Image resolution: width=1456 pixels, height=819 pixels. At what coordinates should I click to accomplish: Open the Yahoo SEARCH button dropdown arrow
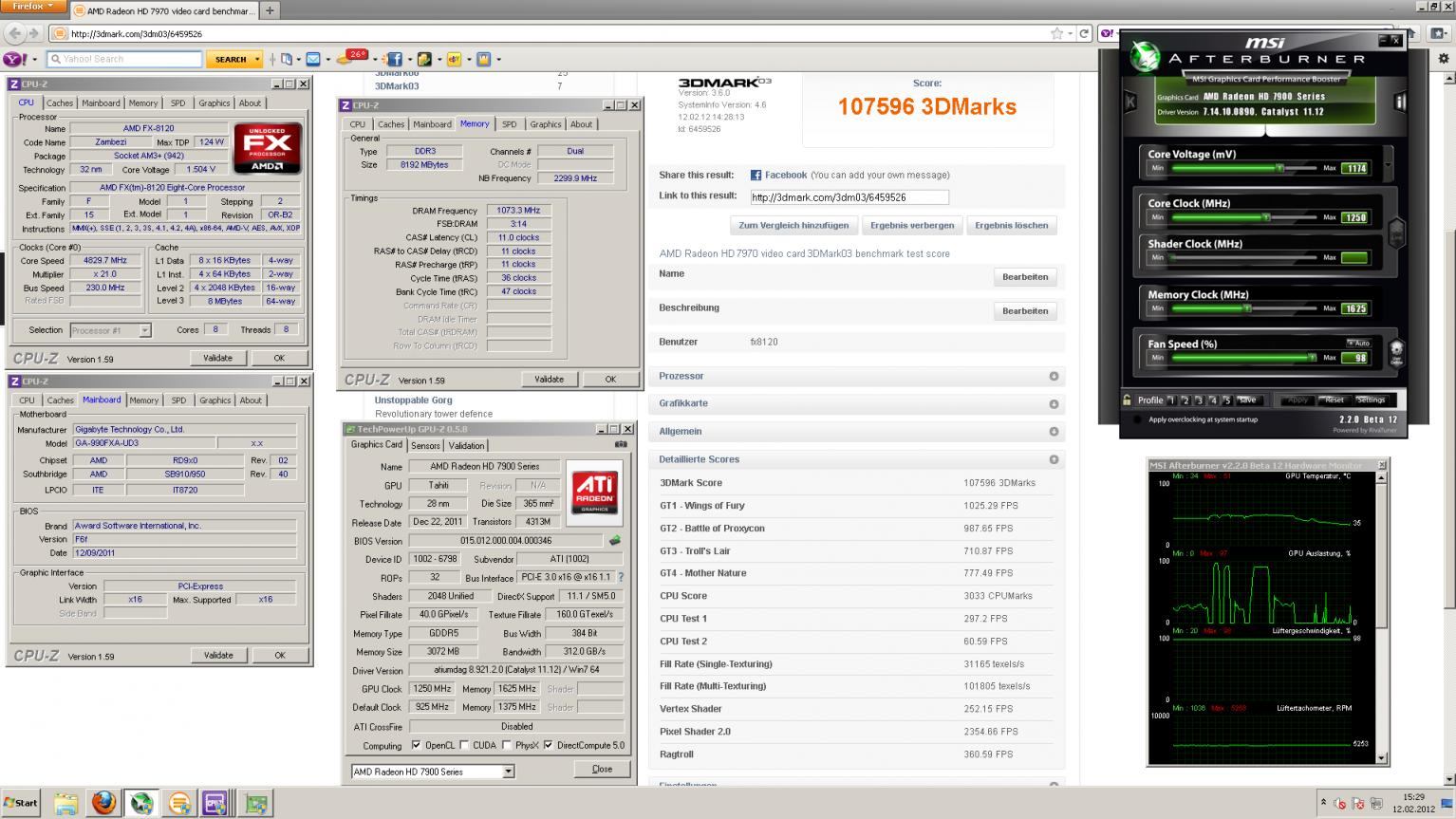point(257,59)
